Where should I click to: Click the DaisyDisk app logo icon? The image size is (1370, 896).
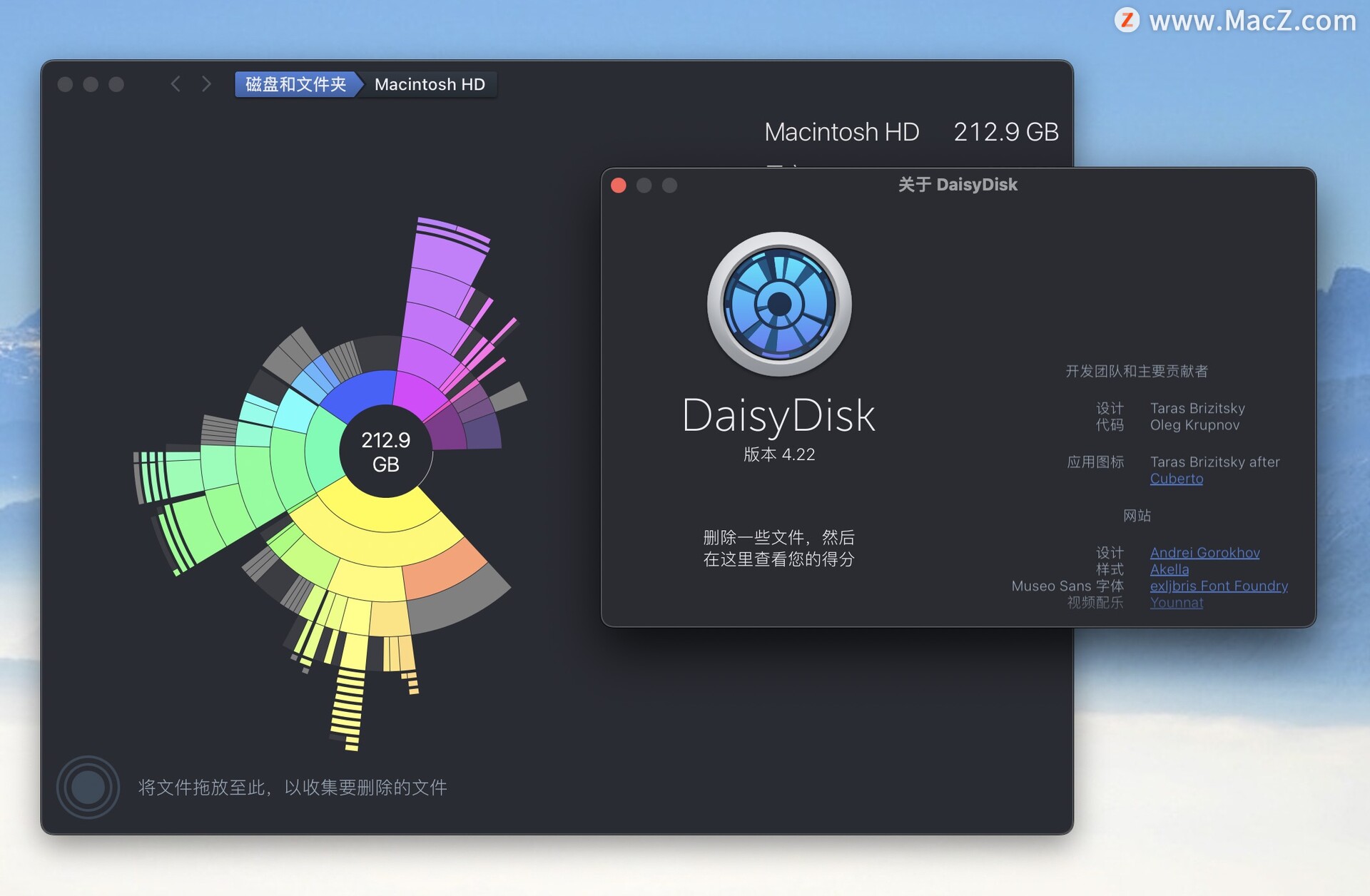pos(779,304)
